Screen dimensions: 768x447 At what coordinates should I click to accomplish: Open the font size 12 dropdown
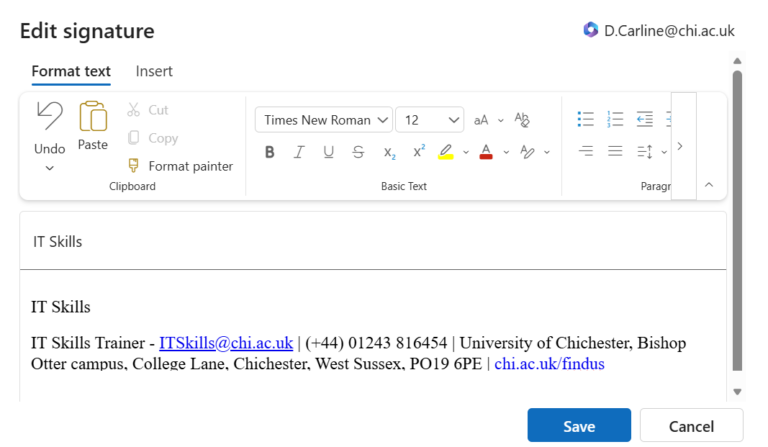[x=429, y=120]
